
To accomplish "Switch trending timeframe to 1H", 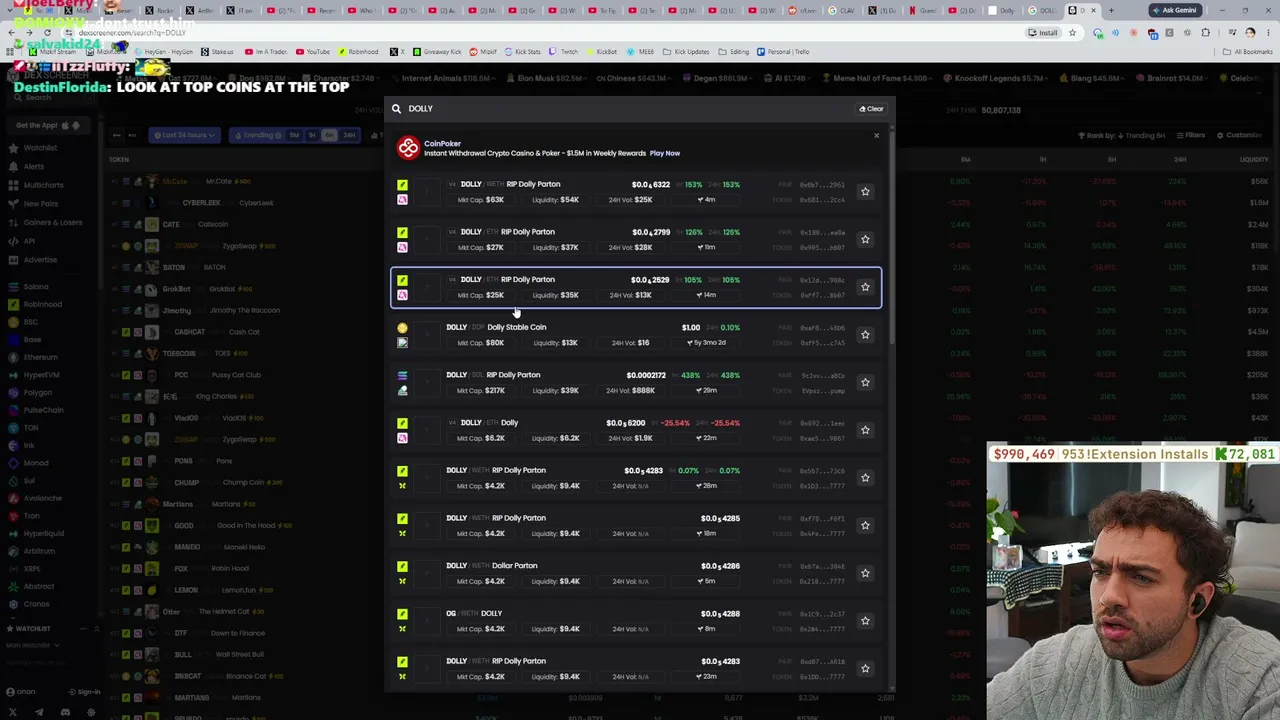I will (x=312, y=135).
